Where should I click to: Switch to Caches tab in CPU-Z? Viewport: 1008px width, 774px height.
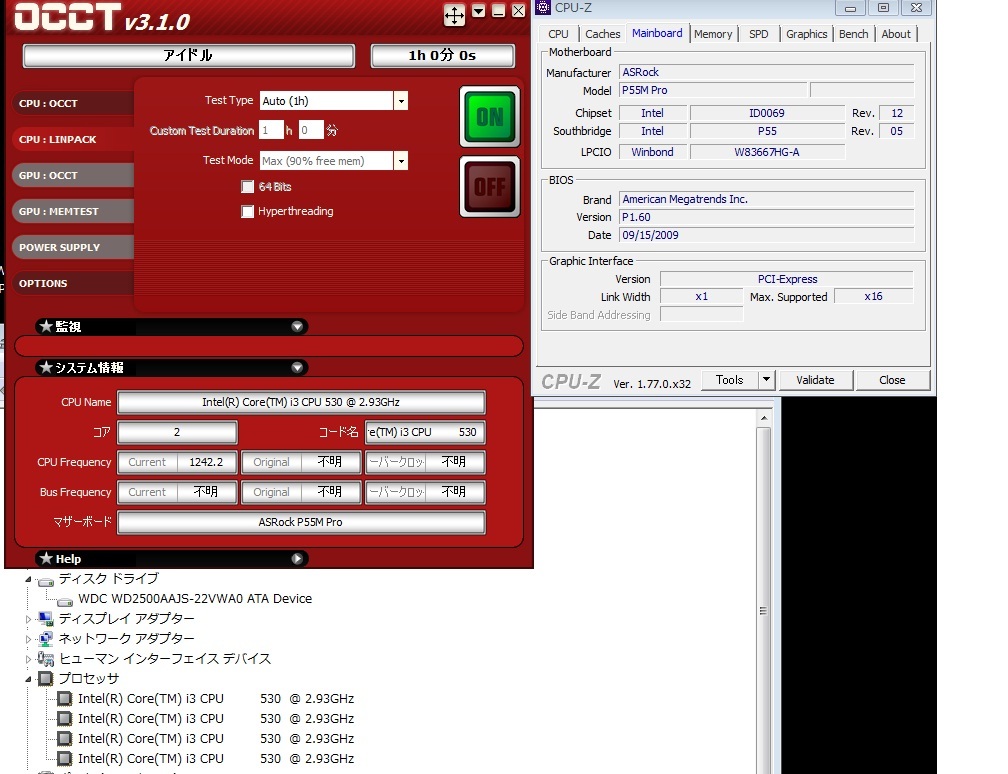[602, 34]
